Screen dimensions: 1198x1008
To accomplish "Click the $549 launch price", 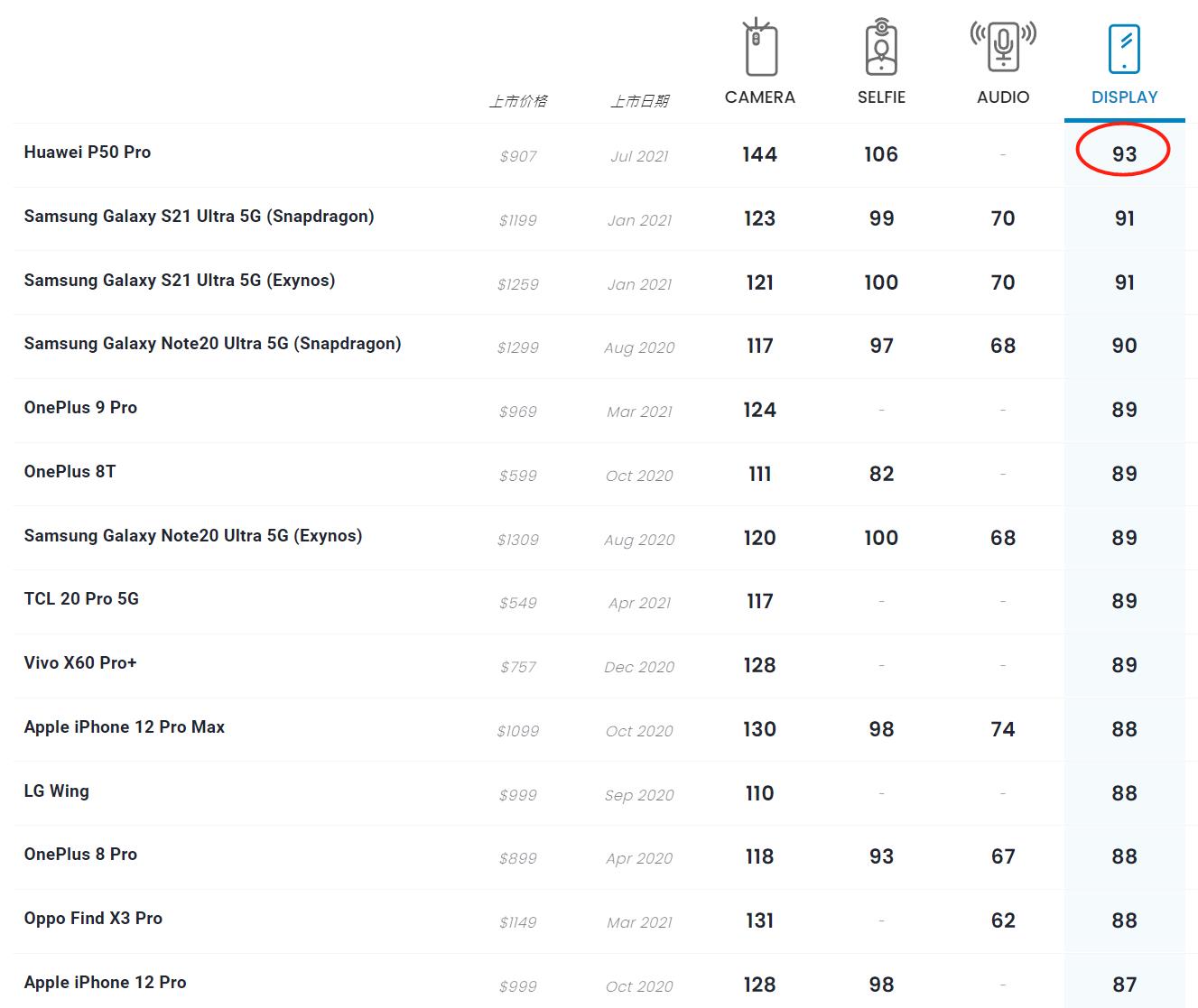I will click(x=518, y=603).
